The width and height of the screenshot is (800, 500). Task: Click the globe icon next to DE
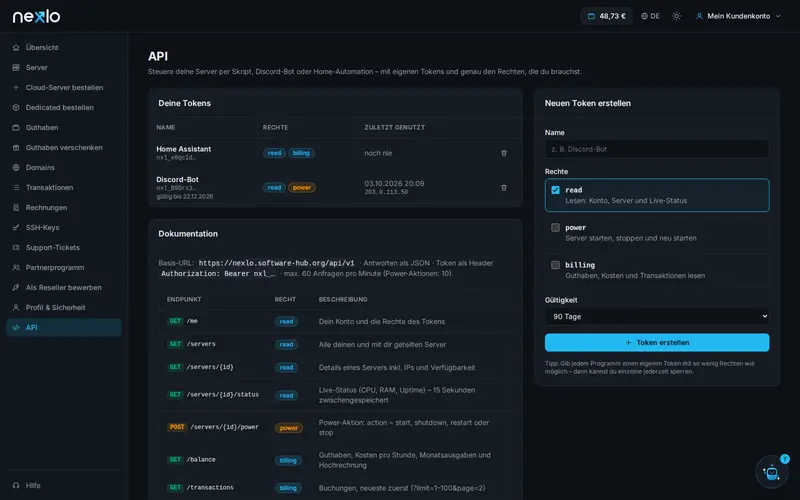coord(644,16)
